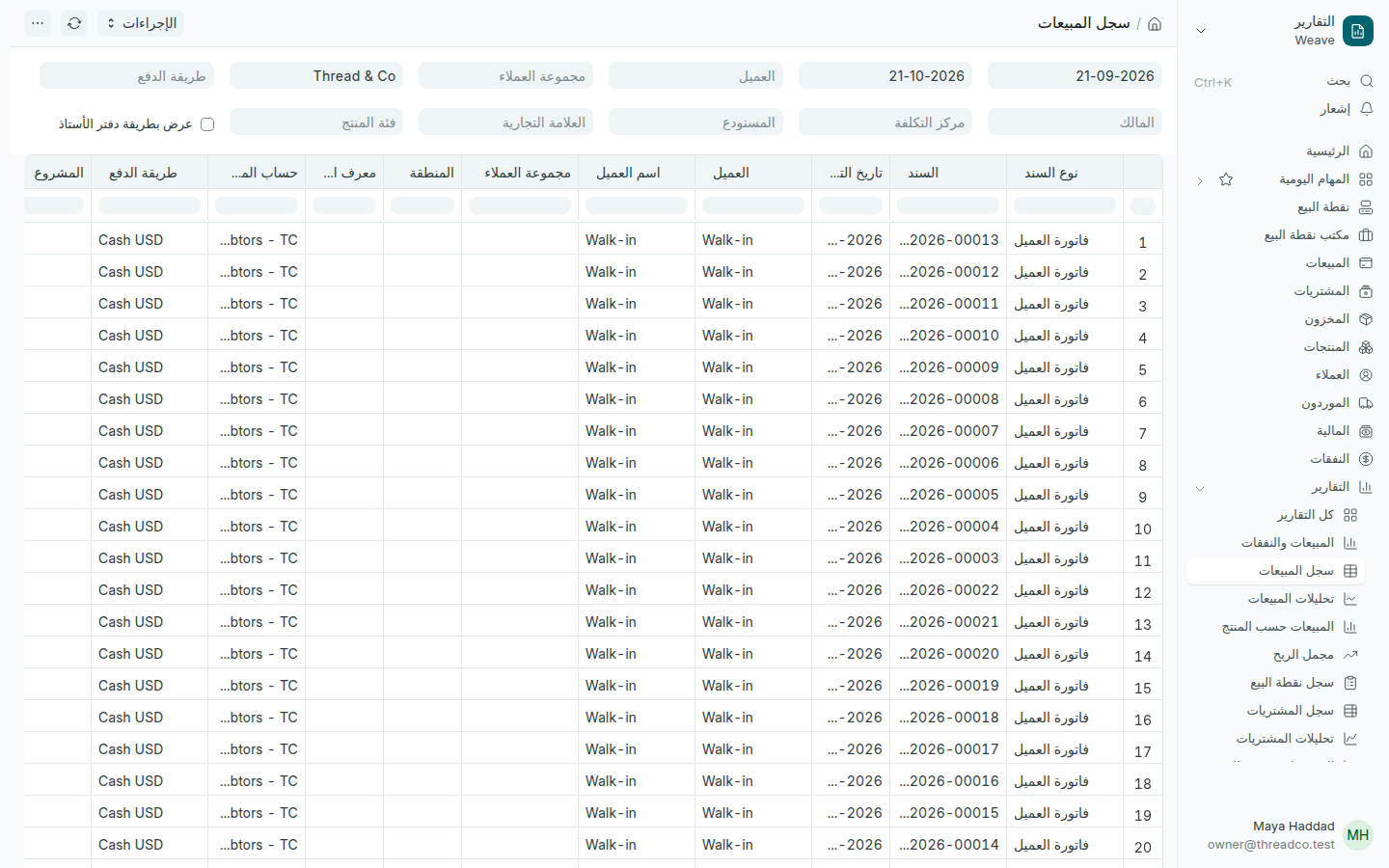This screenshot has width=1389, height=868.
Task: Open the الإجراءات actions dropdown
Action: pos(141,23)
